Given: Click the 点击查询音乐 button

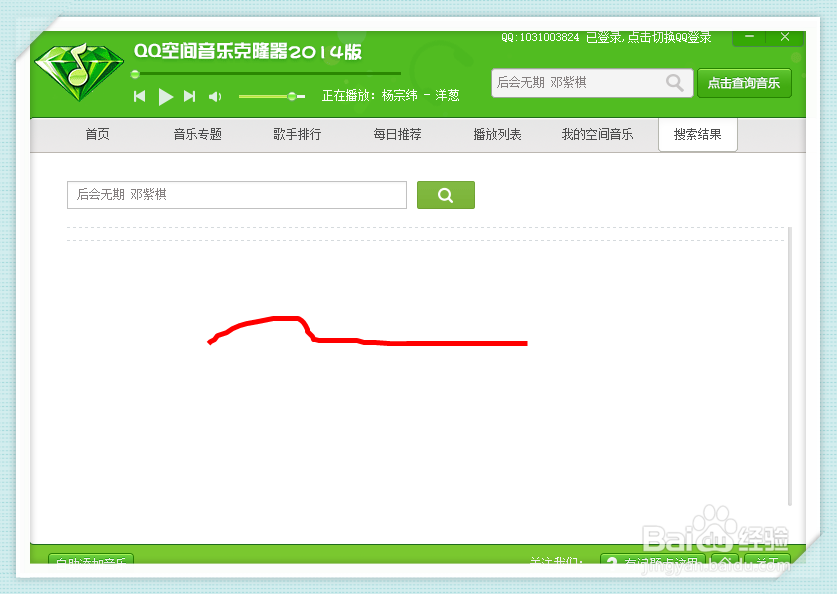Looking at the screenshot, I should click(744, 83).
